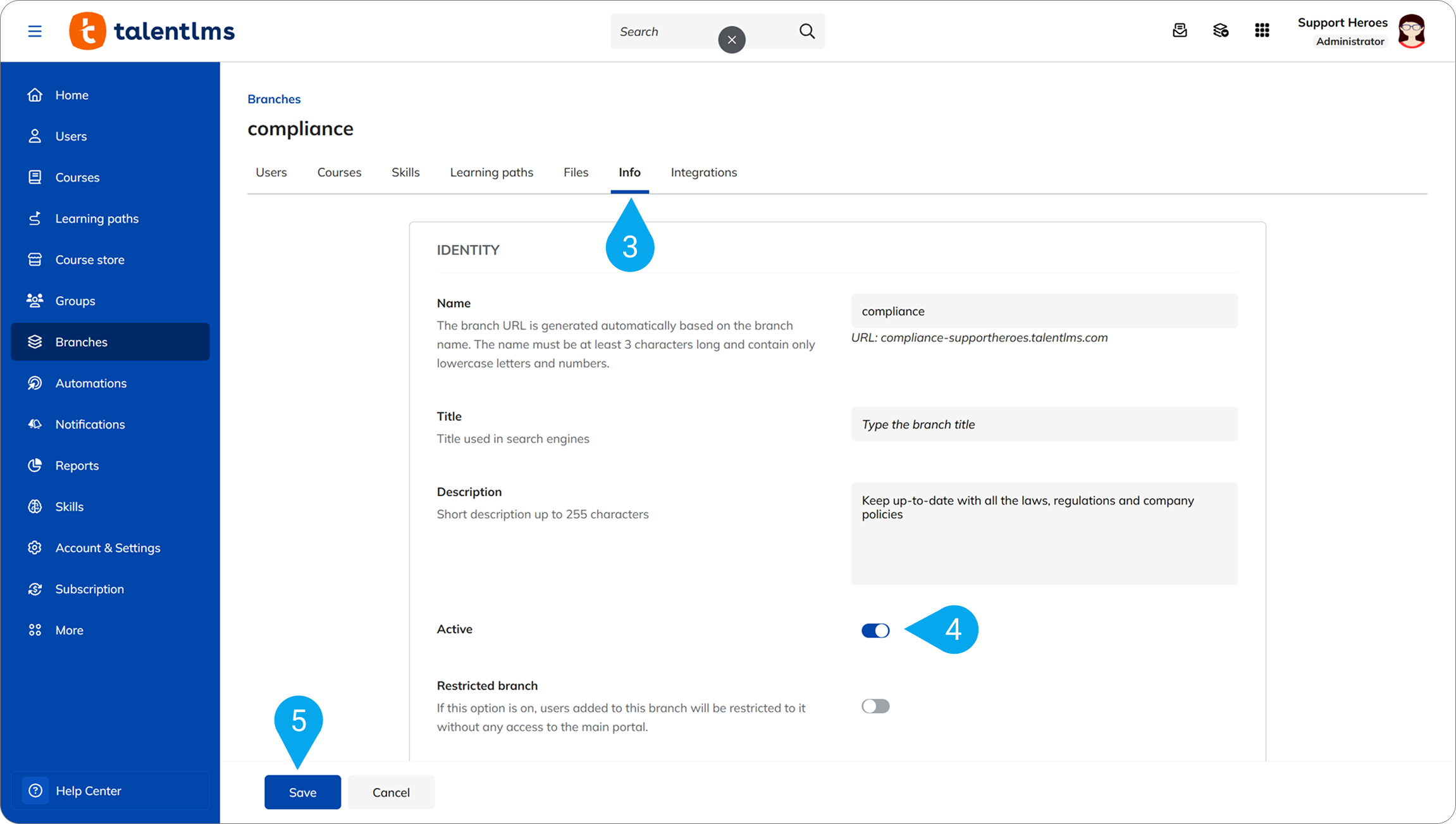The image size is (1456, 824).
Task: Click the Account & Settings gear icon
Action: coord(35,547)
